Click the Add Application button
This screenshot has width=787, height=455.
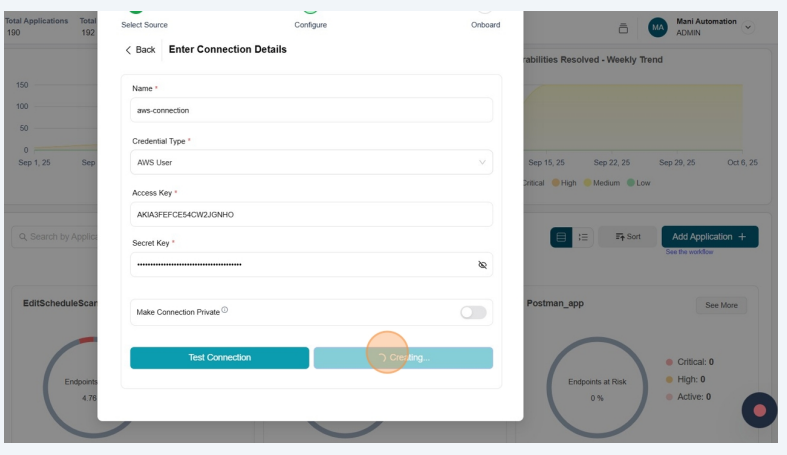pos(709,236)
